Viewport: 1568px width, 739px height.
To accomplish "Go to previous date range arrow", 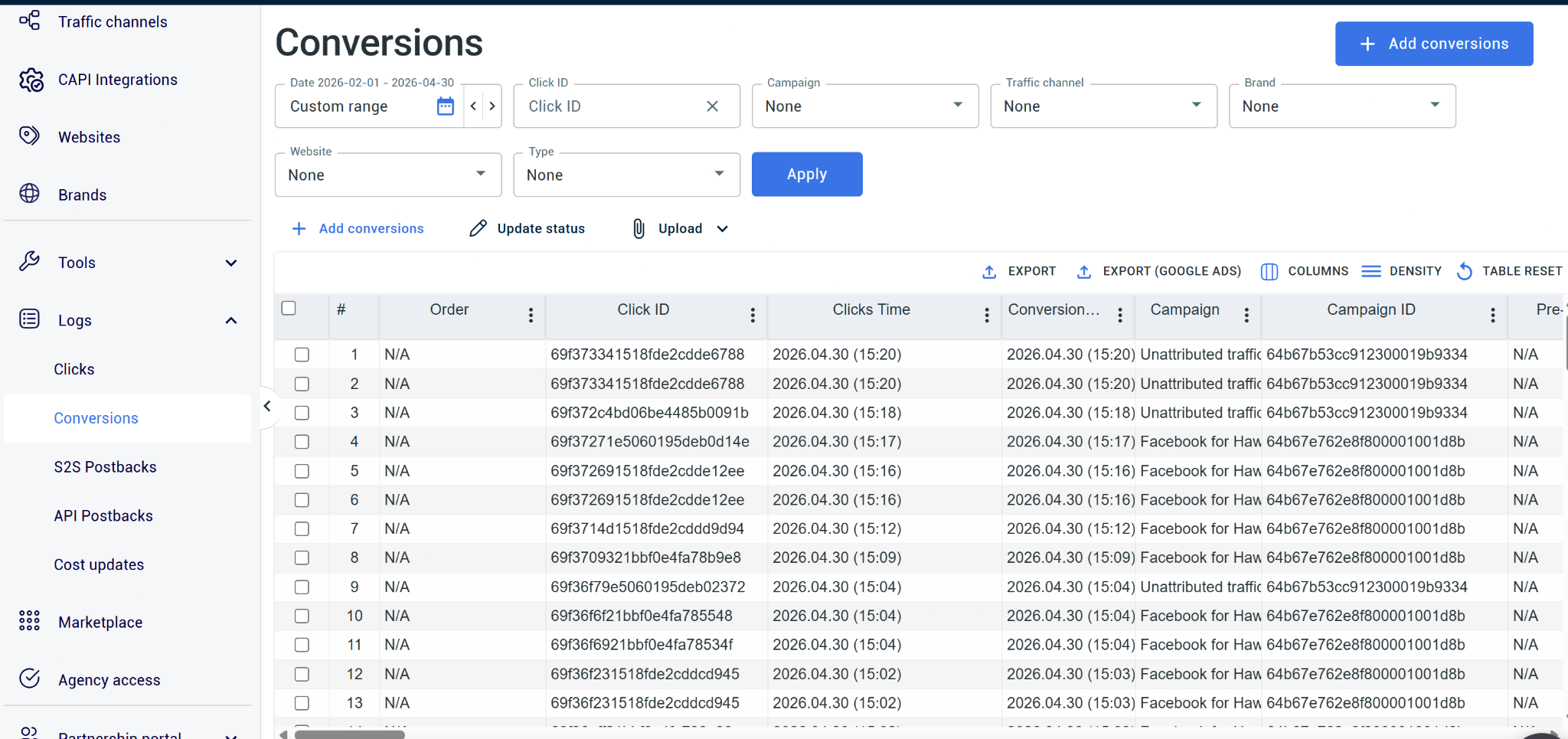I will [x=474, y=106].
